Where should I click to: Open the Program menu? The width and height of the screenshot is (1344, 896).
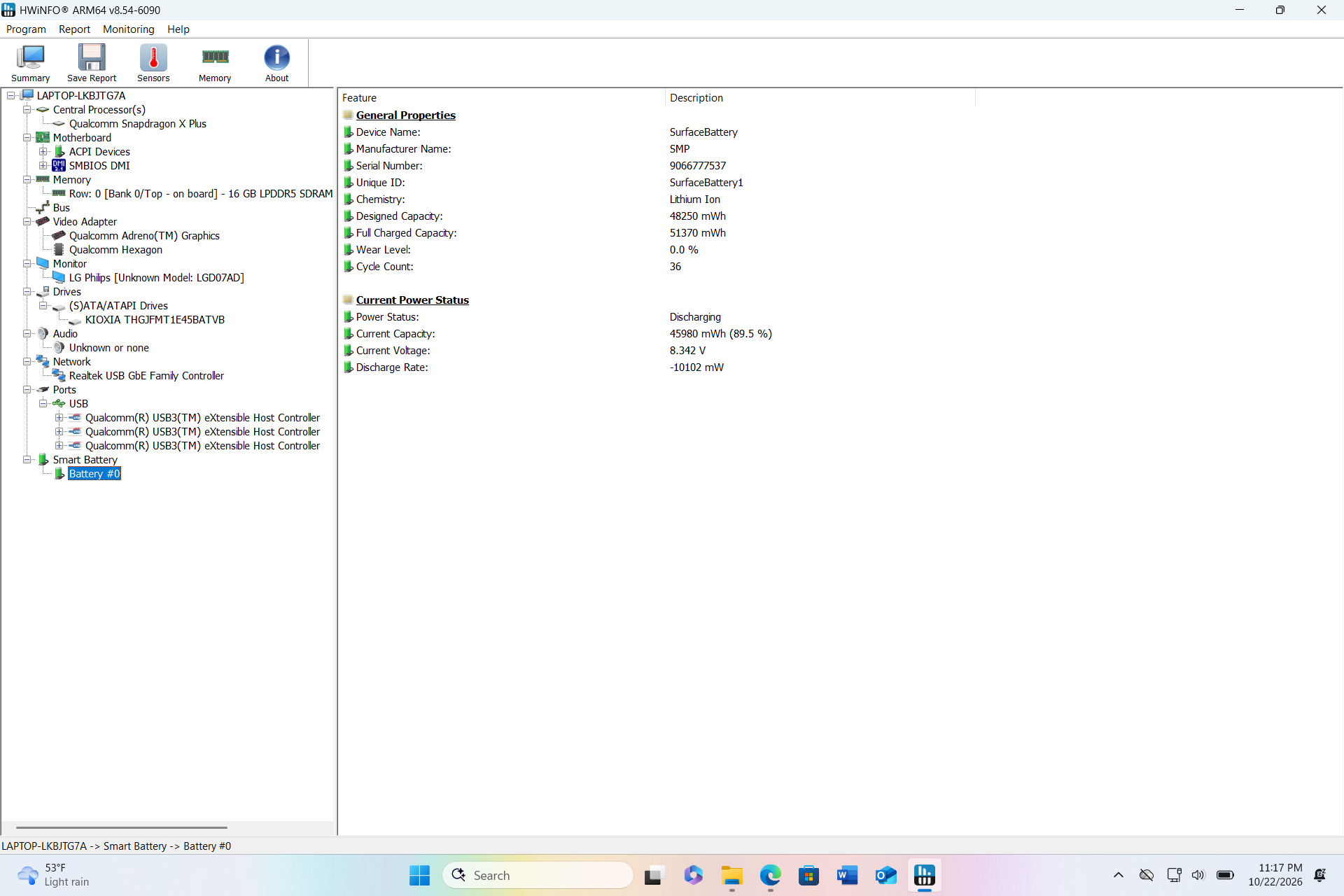26,29
